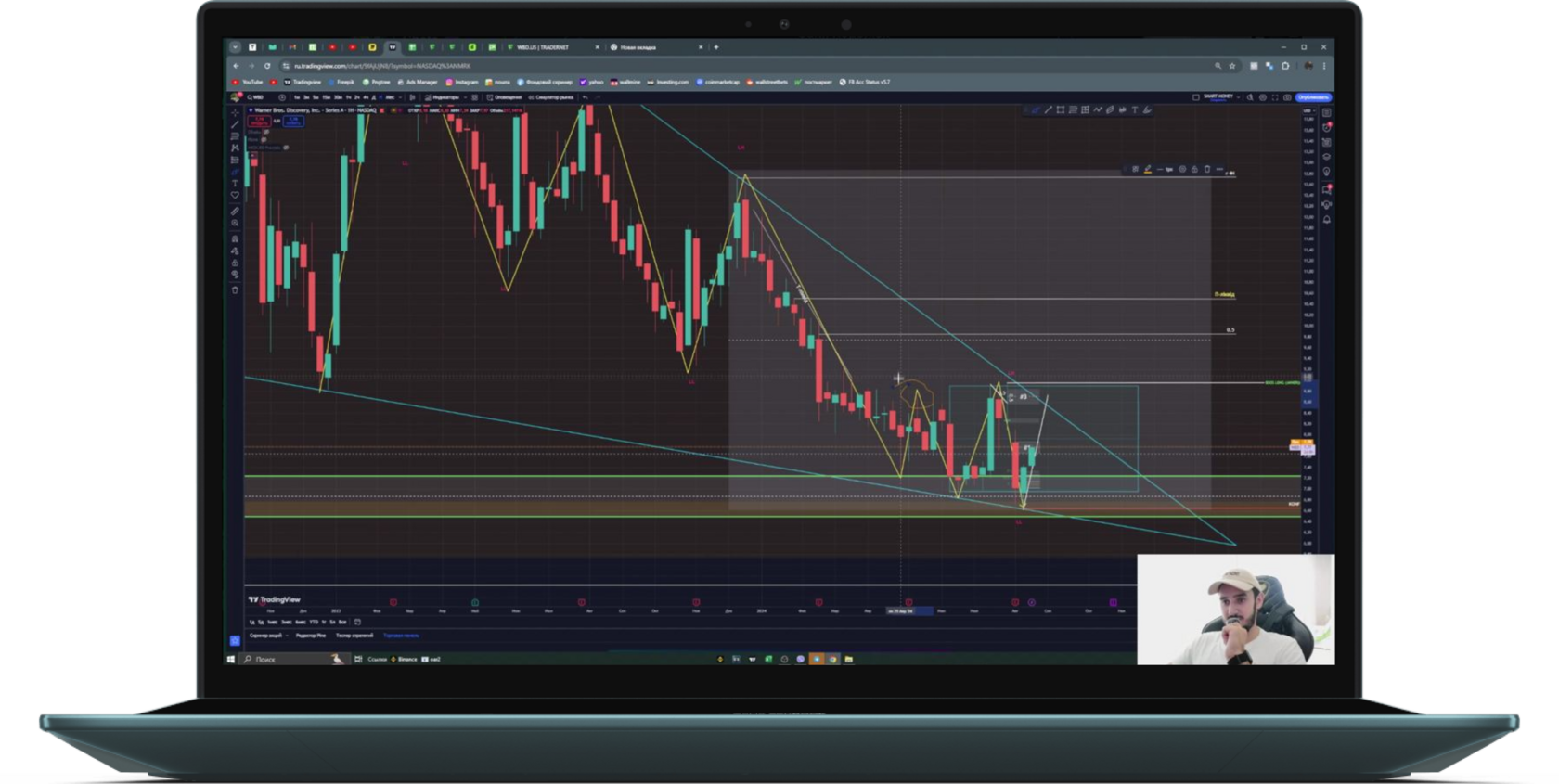
Task: Delete selected drawing using floating toolbar trash
Action: 1207,169
